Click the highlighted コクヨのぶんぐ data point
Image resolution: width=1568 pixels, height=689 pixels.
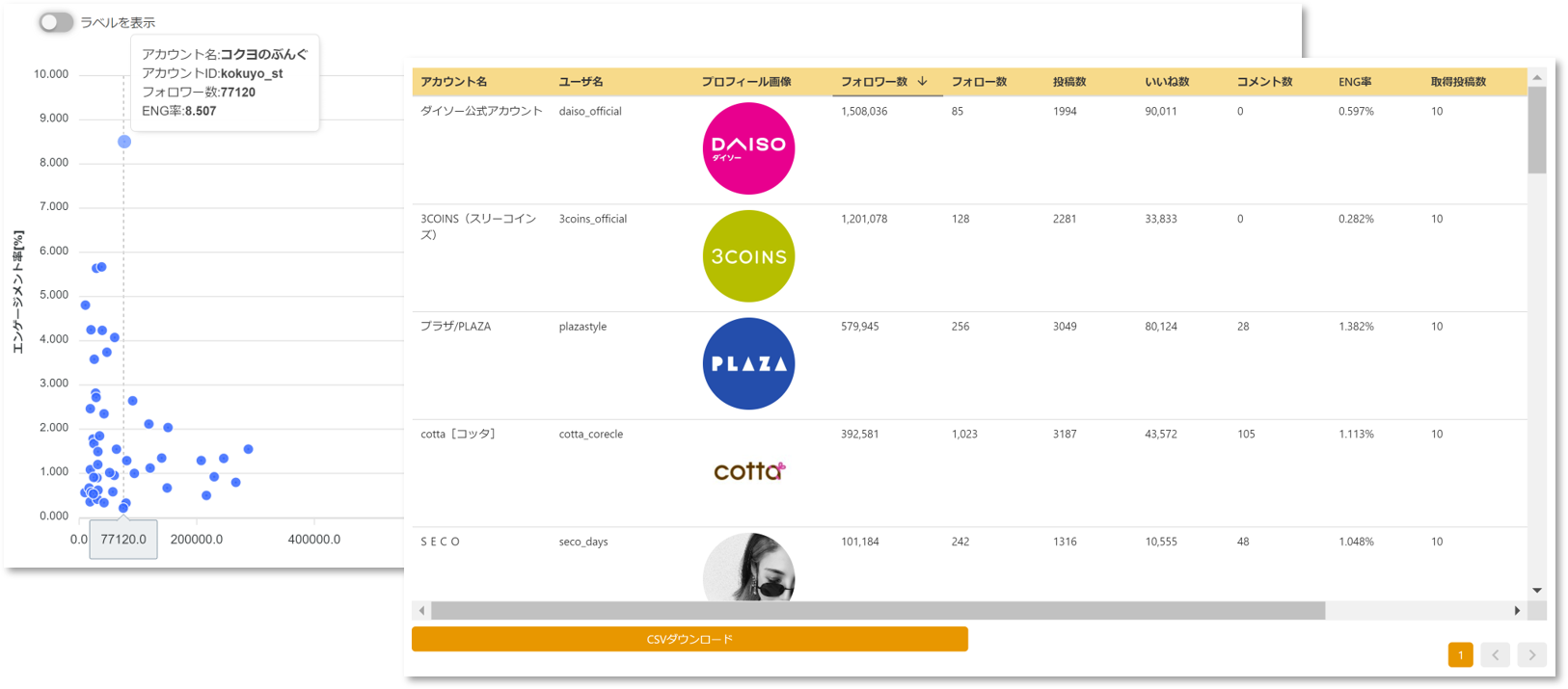(x=124, y=142)
